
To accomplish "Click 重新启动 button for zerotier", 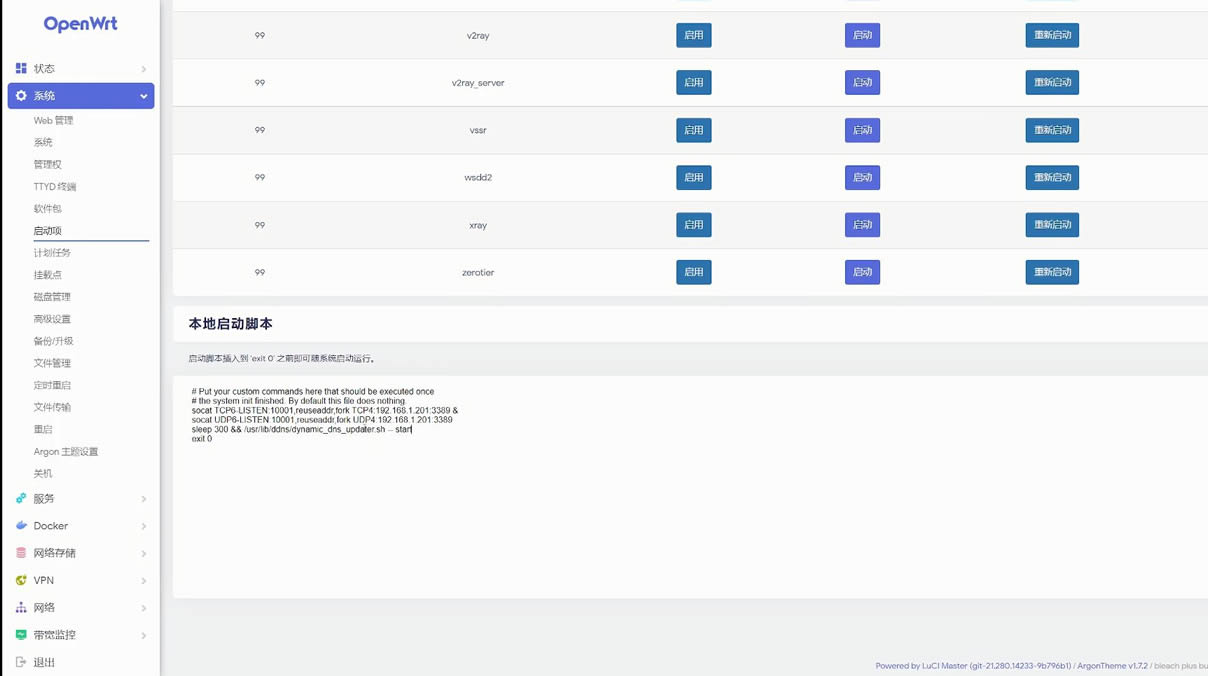I will tap(1052, 272).
